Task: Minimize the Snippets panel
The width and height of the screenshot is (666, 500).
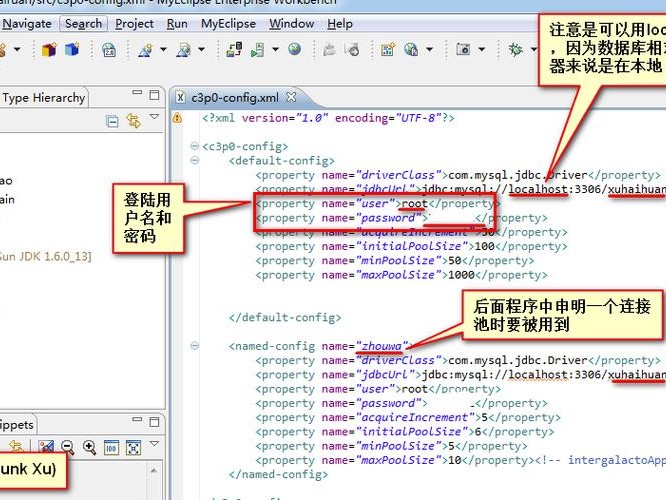Action: (x=137, y=419)
